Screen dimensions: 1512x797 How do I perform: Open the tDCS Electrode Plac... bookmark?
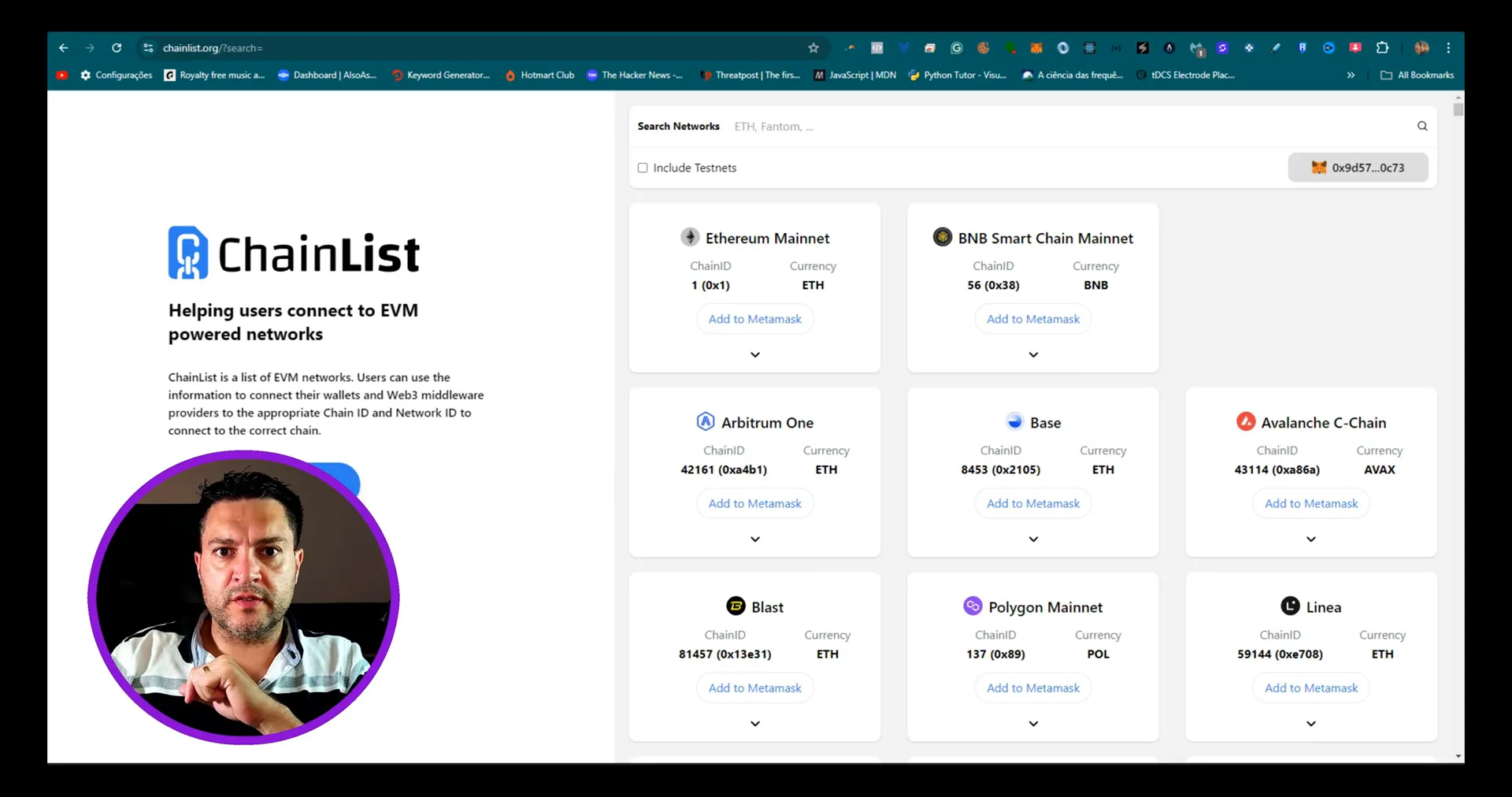coord(1185,76)
